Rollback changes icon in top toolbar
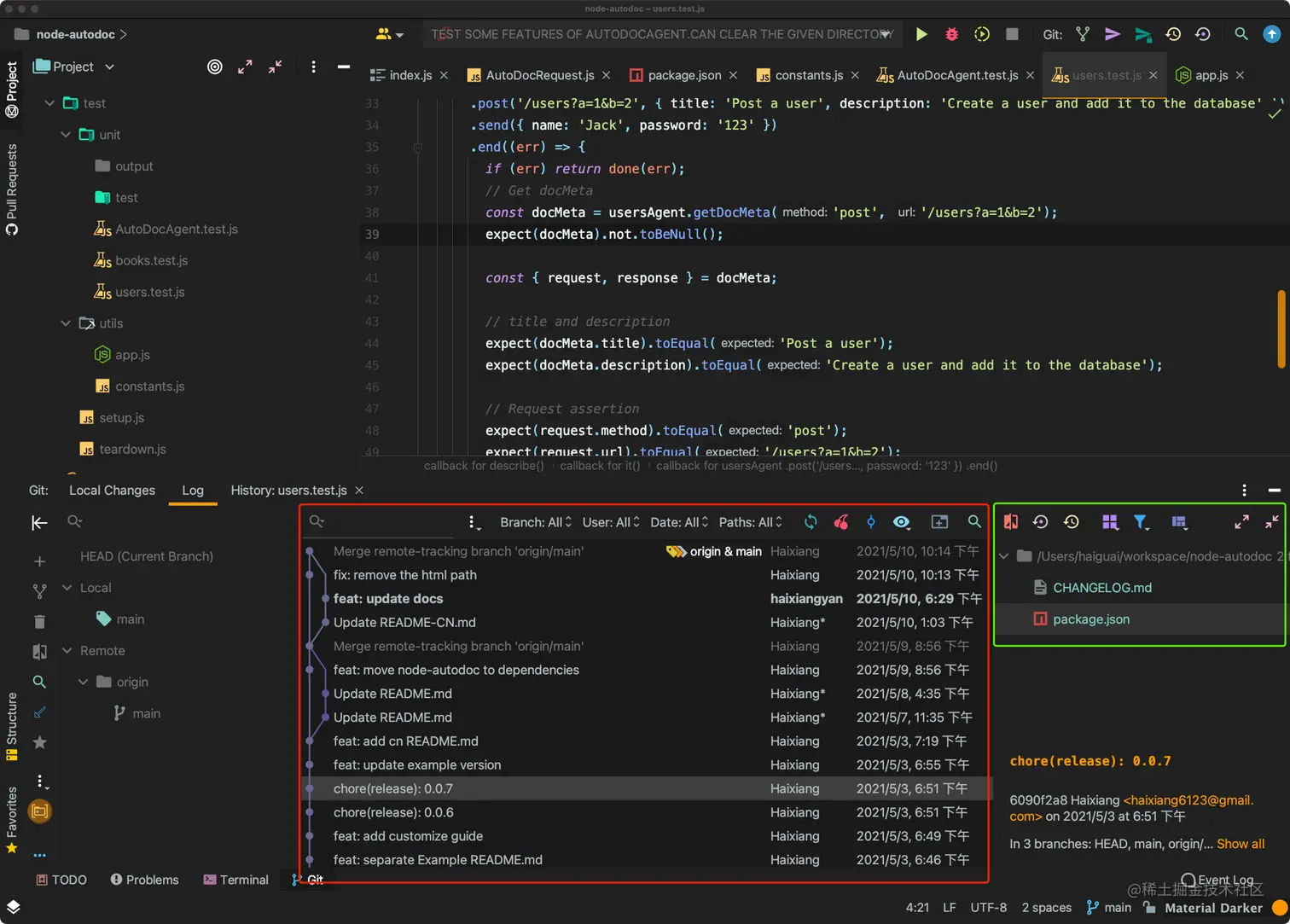This screenshot has width=1290, height=924. (1203, 34)
